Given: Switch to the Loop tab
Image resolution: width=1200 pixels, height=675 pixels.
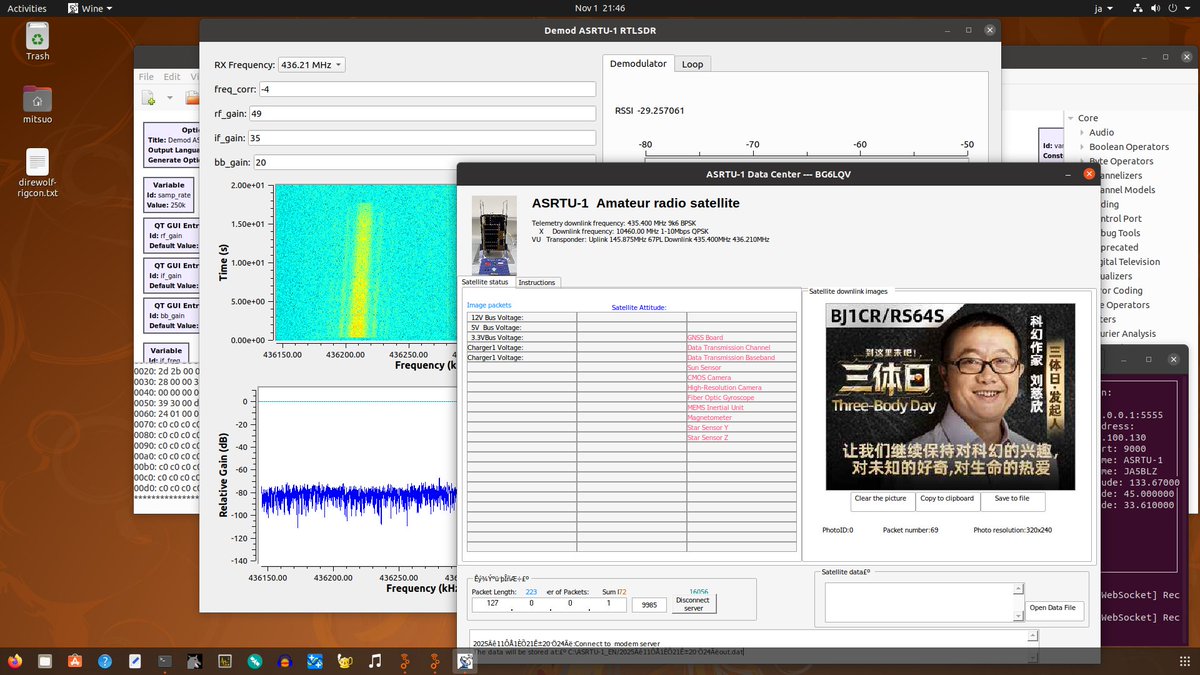Looking at the screenshot, I should [692, 63].
